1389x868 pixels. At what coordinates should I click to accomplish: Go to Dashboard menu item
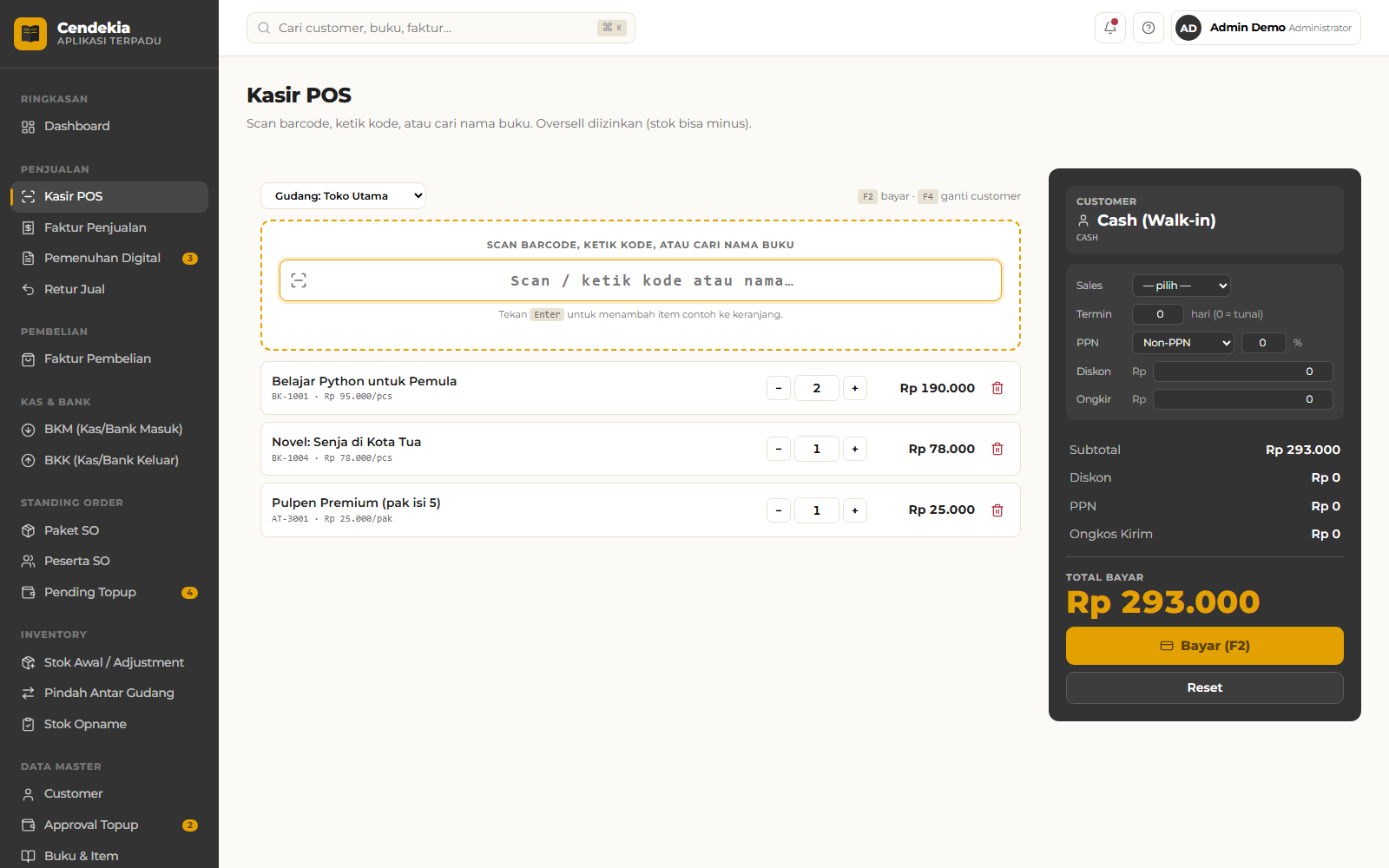(109, 127)
